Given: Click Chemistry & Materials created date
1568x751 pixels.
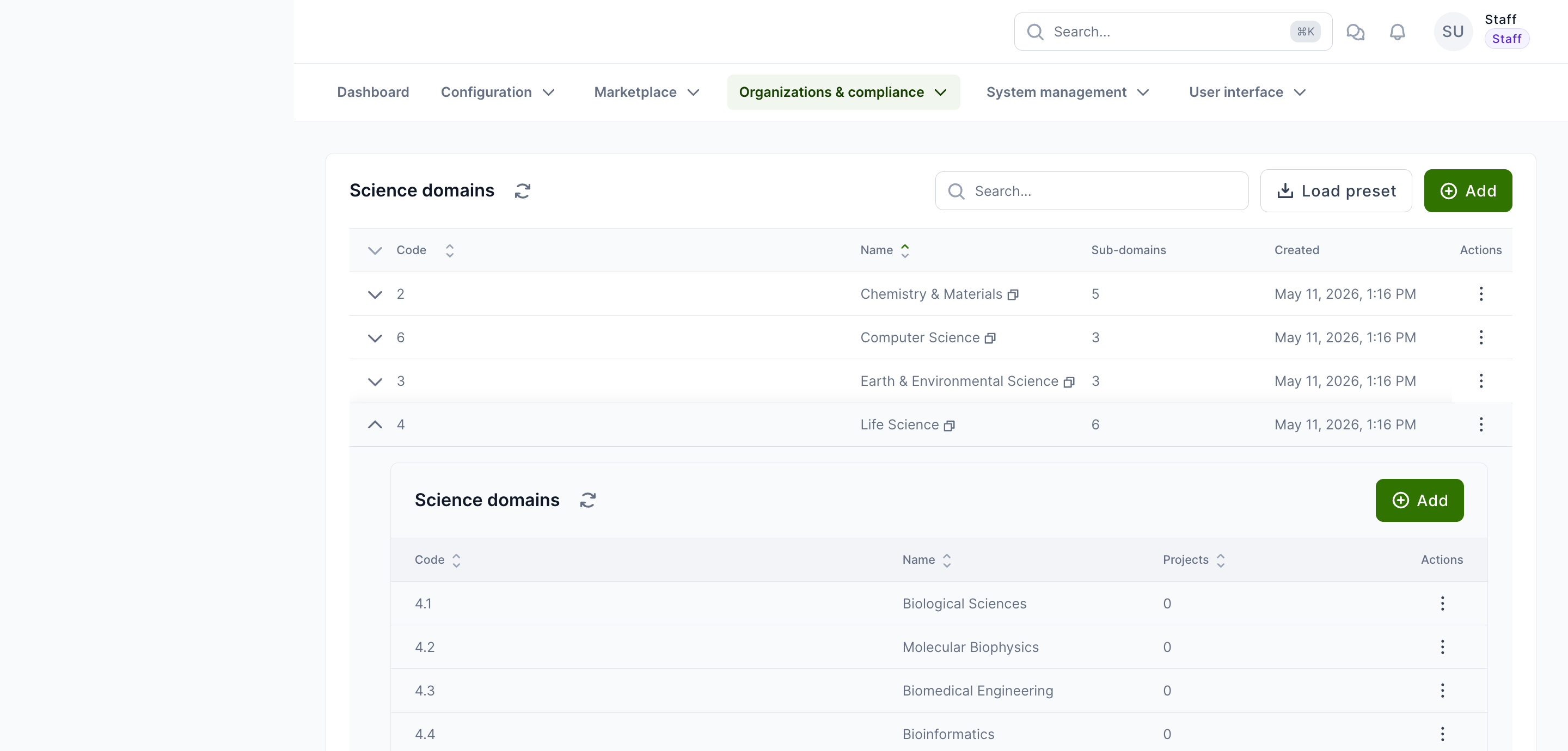Looking at the screenshot, I should 1345,294.
